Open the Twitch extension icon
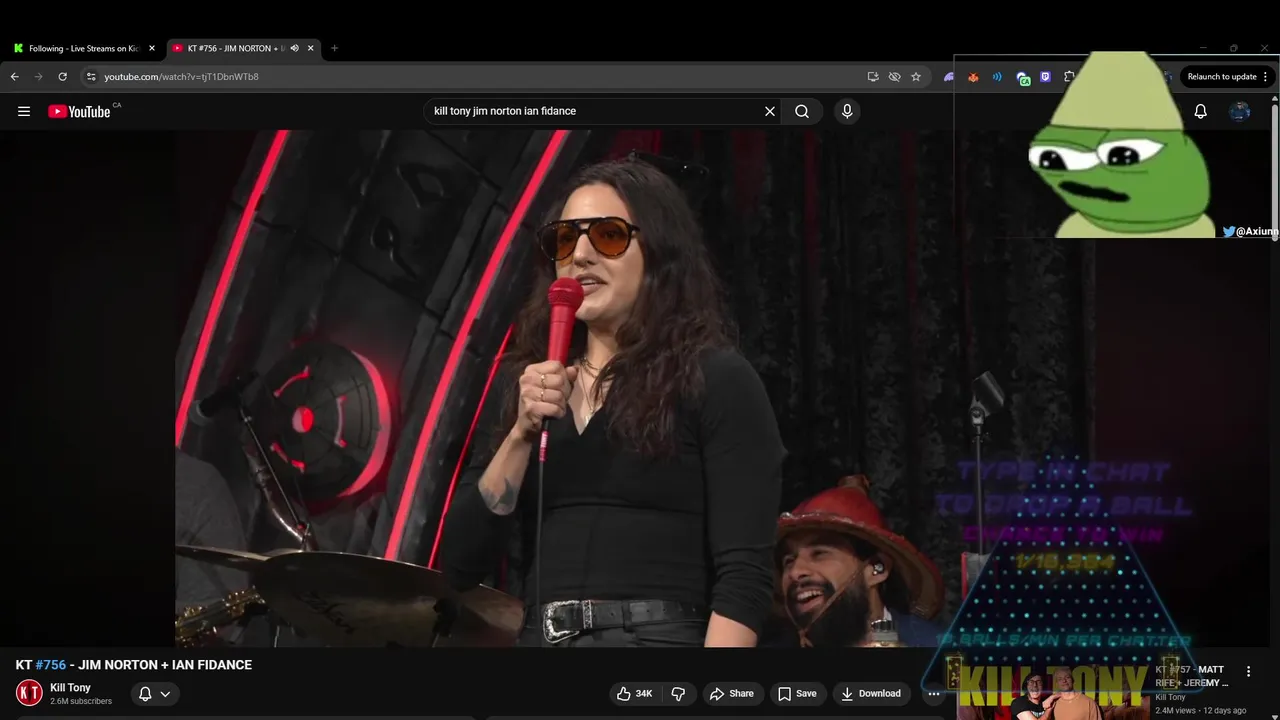This screenshot has height=720, width=1280. coord(1046,77)
